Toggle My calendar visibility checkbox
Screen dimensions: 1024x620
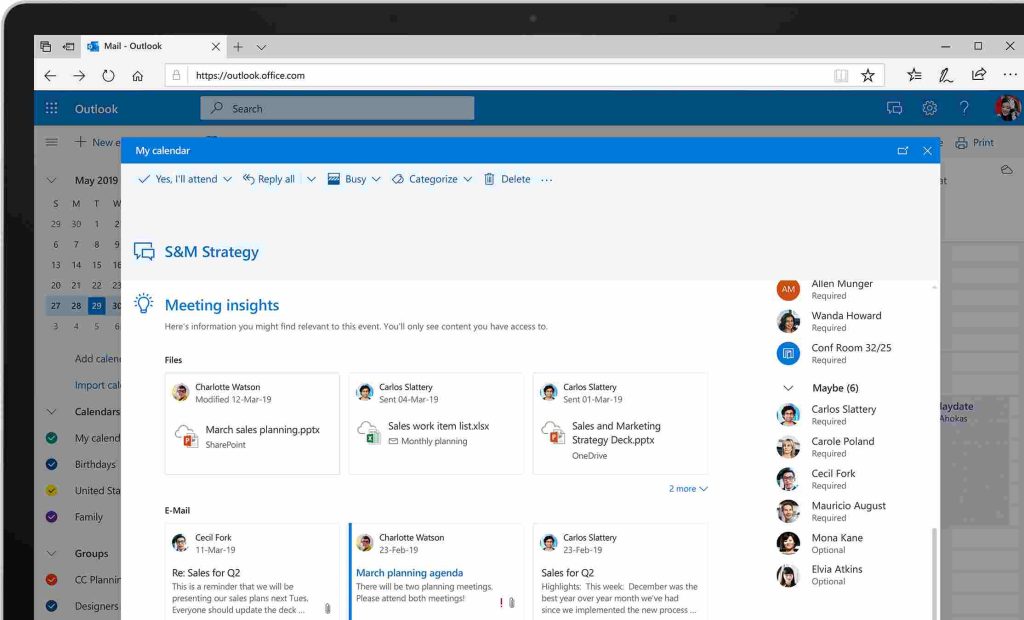click(x=52, y=438)
